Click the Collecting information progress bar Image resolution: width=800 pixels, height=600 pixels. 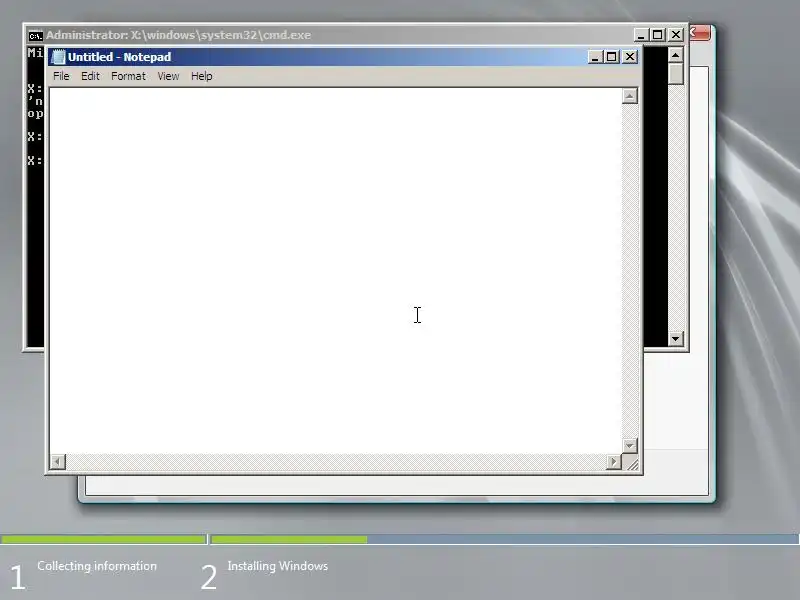(104, 539)
